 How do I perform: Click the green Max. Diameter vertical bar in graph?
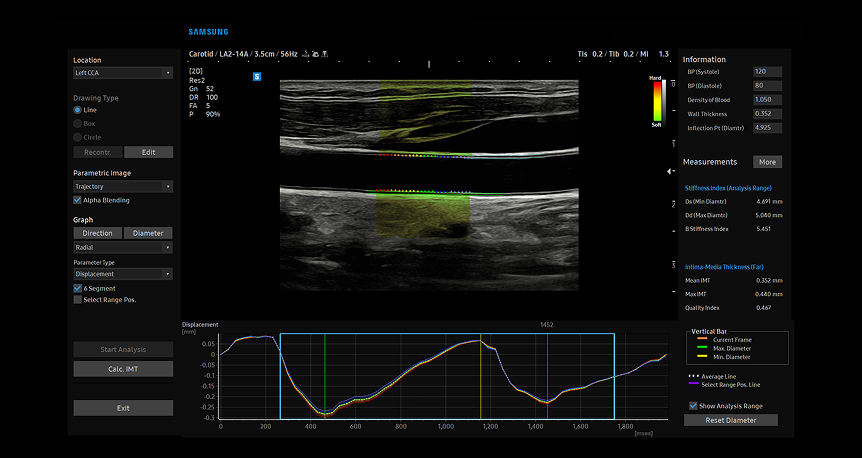coord(325,377)
